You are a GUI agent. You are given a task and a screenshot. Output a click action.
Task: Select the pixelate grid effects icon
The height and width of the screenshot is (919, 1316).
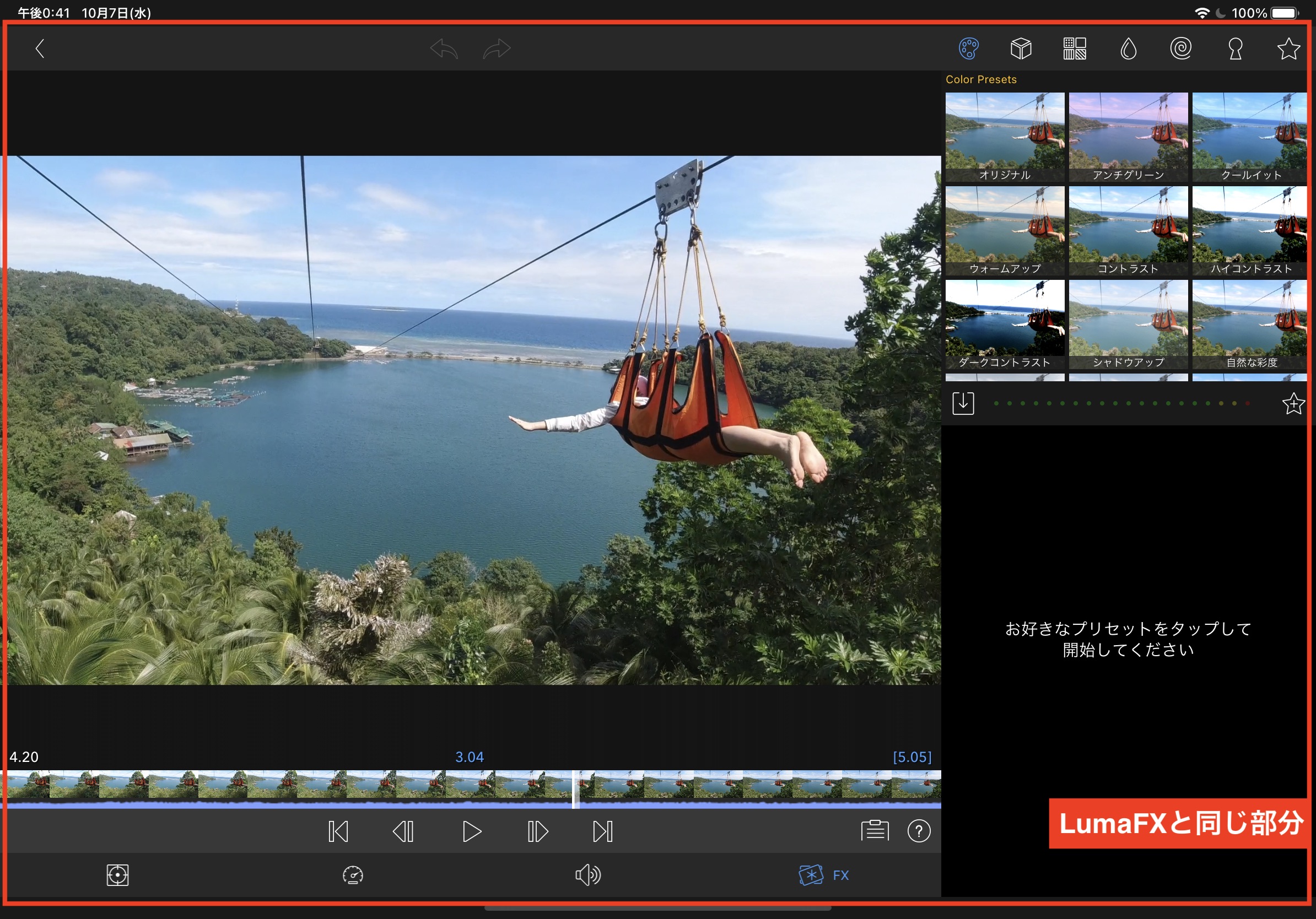click(1074, 48)
